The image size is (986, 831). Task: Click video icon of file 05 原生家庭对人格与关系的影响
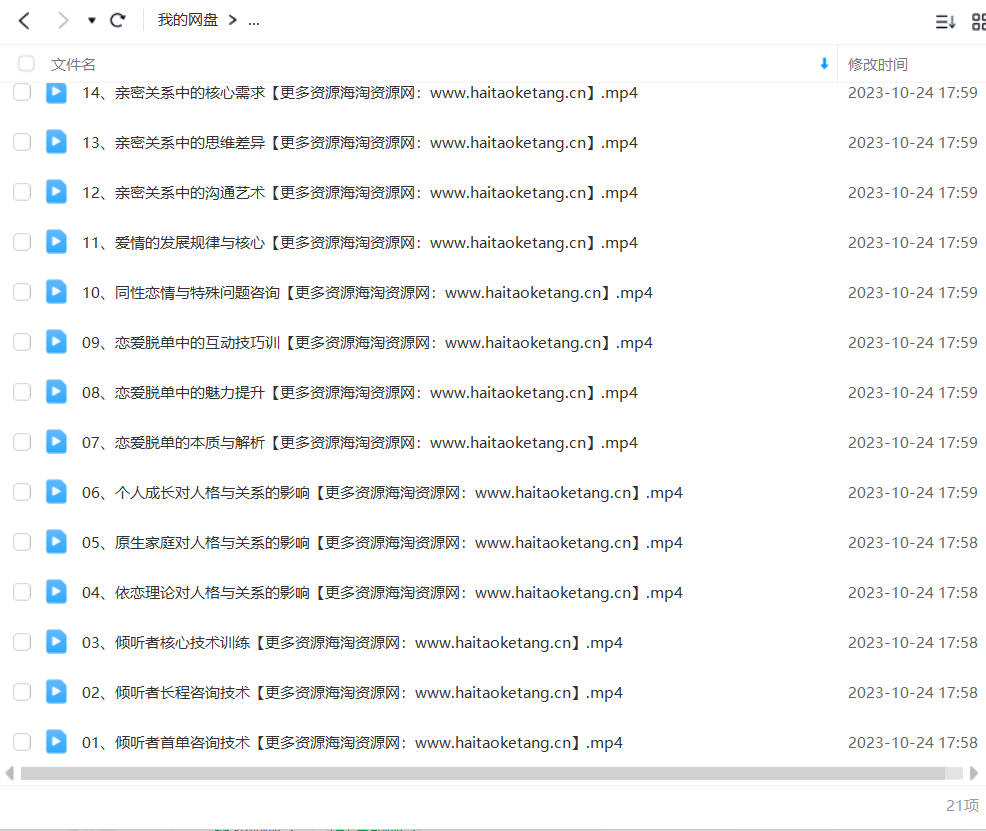[x=56, y=541]
